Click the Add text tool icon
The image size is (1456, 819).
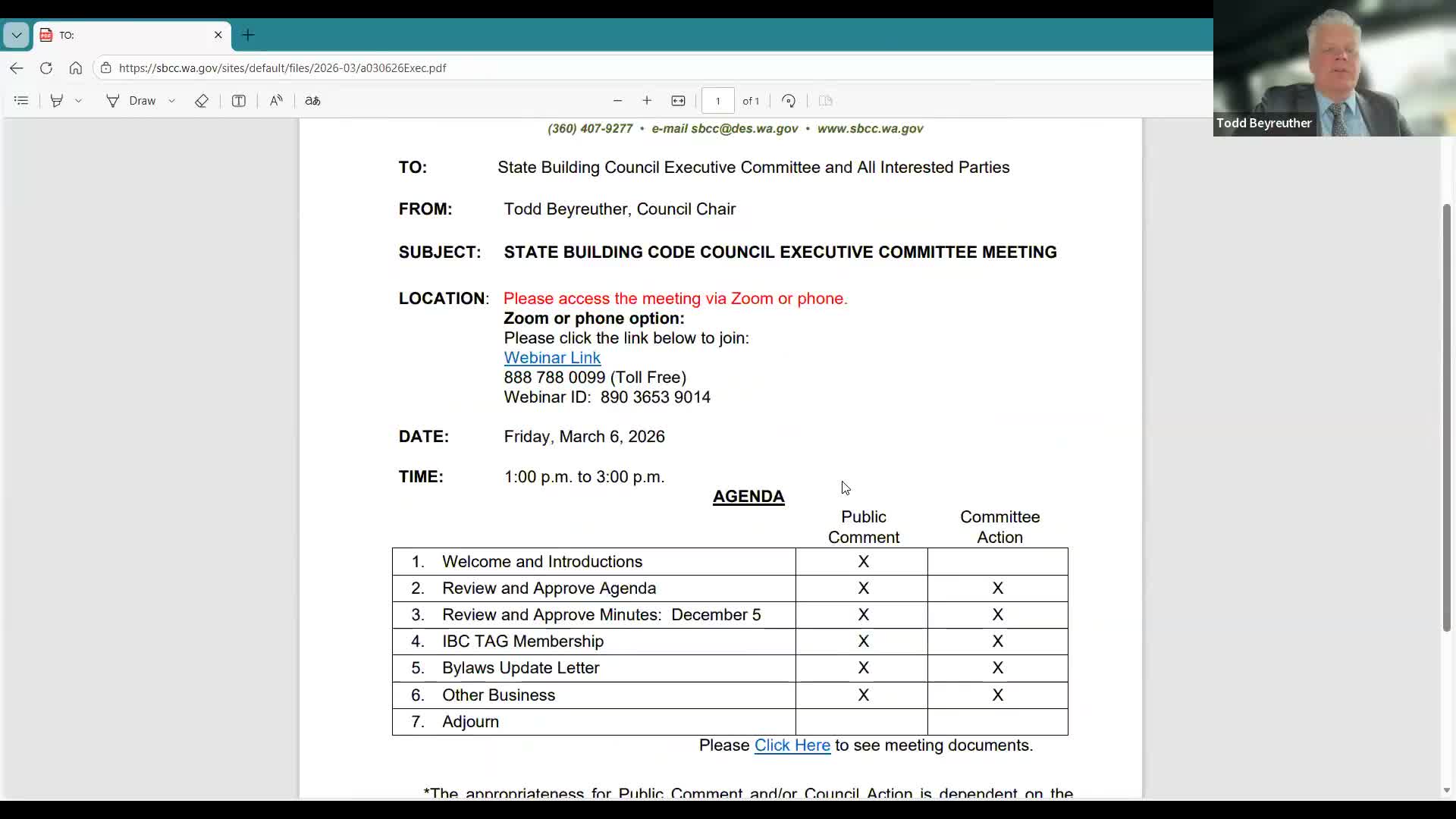[x=239, y=101]
